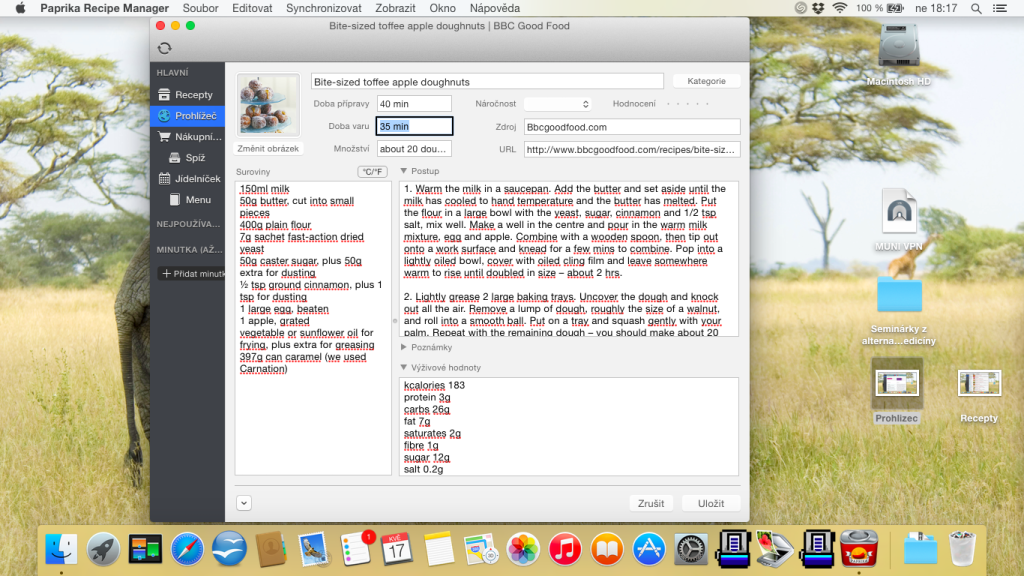
Task: Open Menu item in sidebar
Action: tap(187, 199)
